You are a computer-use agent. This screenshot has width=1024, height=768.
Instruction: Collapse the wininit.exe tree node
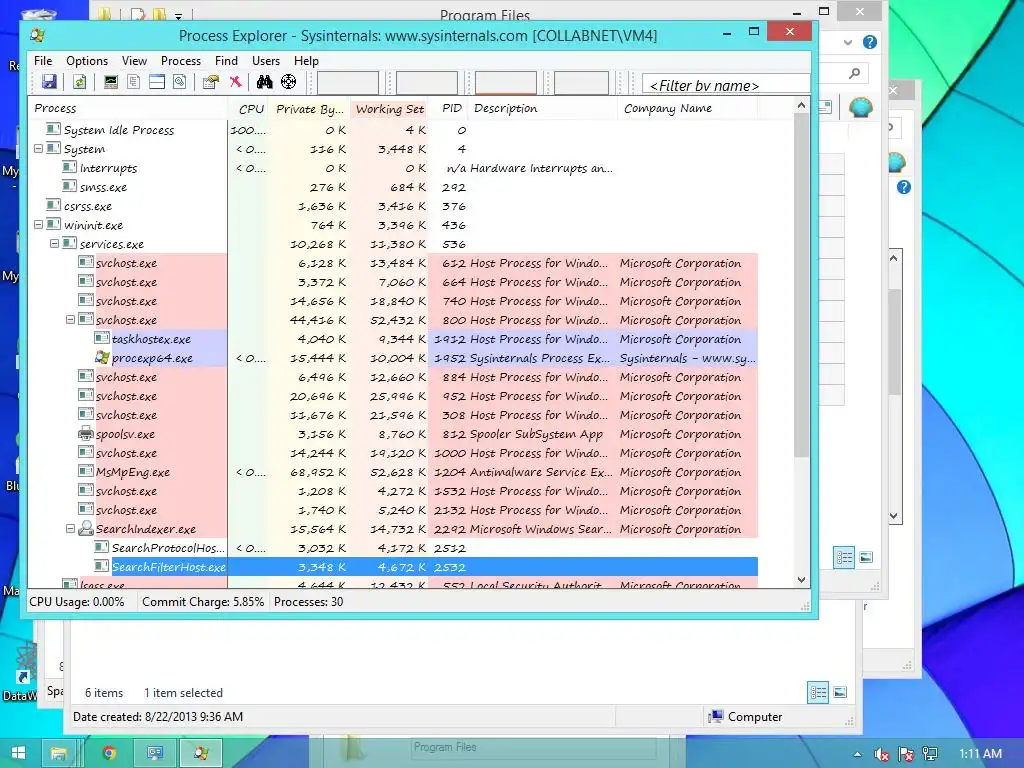coord(39,225)
